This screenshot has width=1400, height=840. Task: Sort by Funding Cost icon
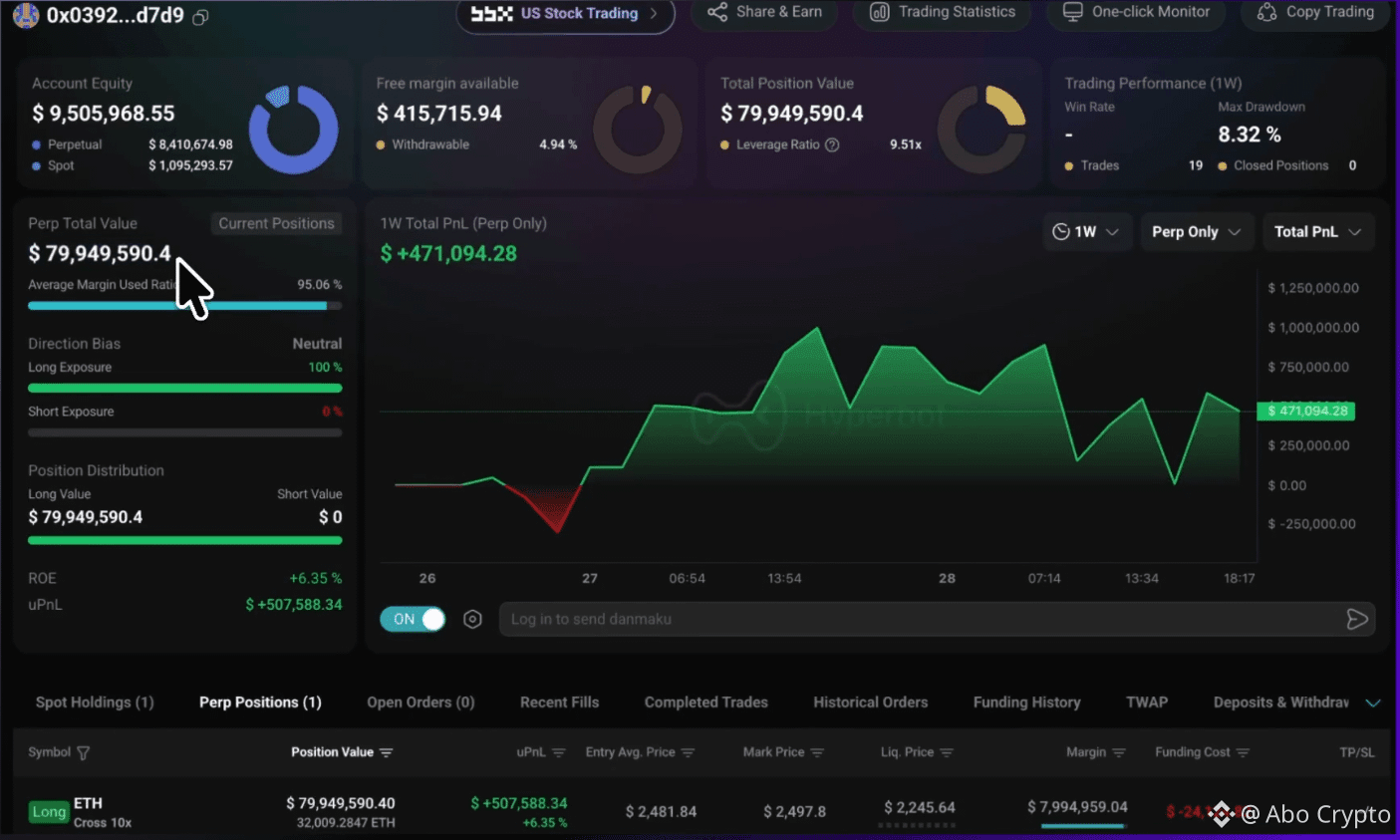(x=1243, y=753)
